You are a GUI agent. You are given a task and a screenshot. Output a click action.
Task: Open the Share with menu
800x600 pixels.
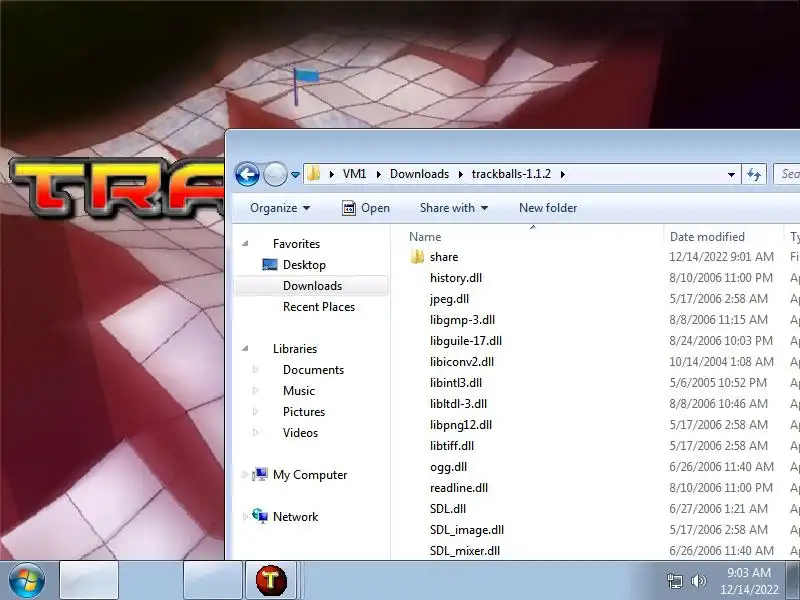[454, 208]
